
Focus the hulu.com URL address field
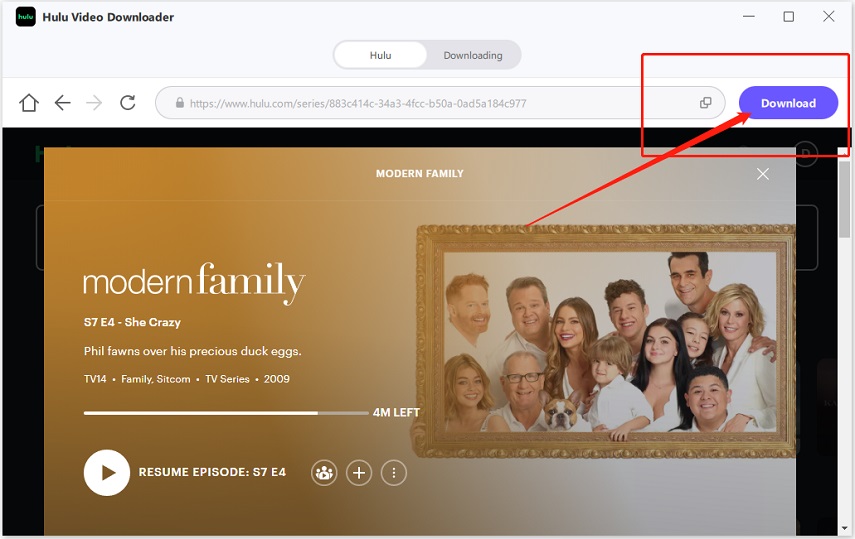click(441, 103)
